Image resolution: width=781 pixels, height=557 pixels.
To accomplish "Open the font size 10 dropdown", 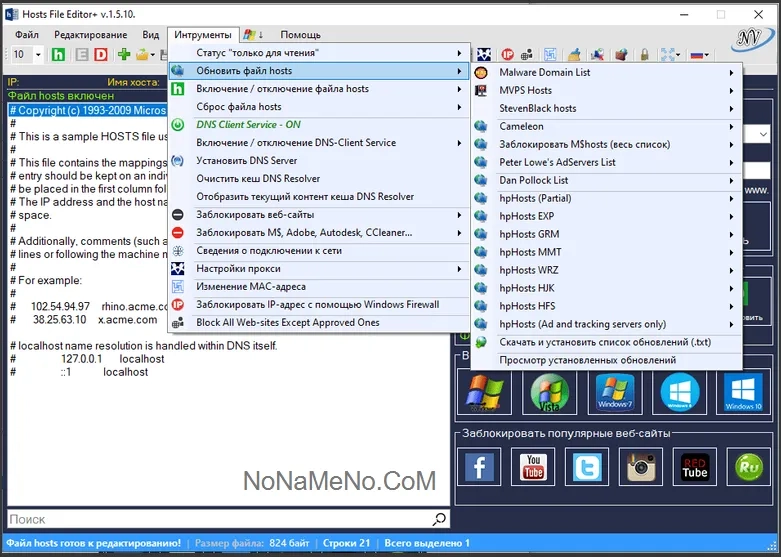I will [x=27, y=54].
